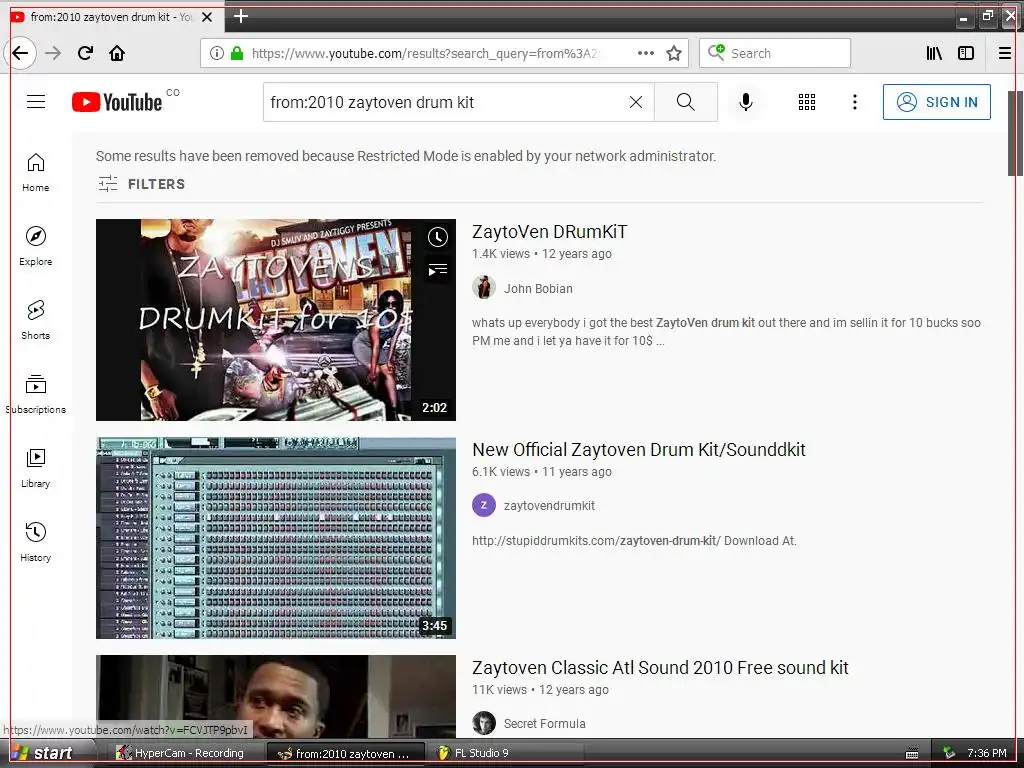Click John Bobian's channel avatar

(x=484, y=287)
